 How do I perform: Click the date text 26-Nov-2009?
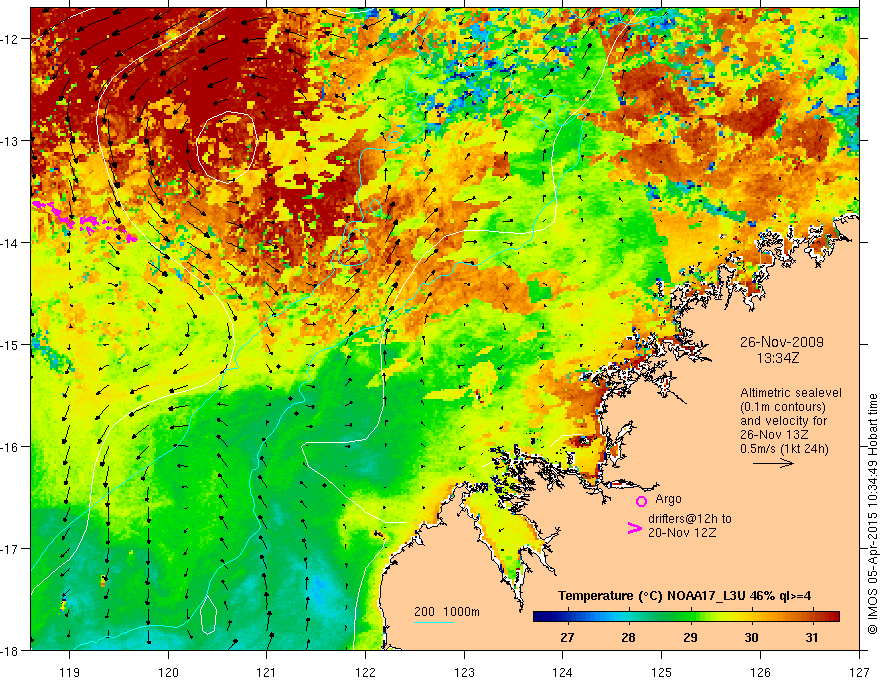click(x=781, y=342)
